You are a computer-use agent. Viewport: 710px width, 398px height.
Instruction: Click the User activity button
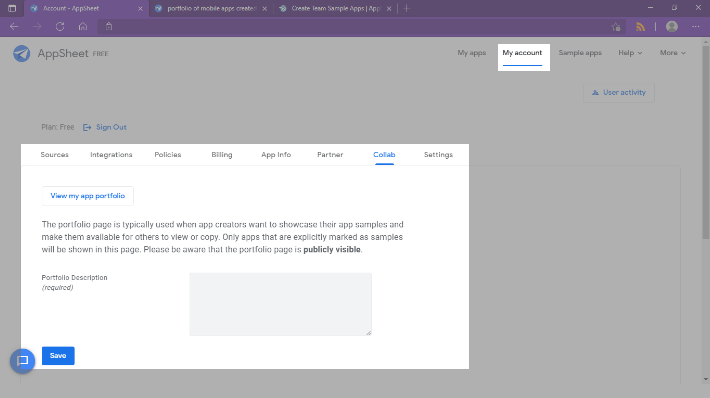tap(619, 92)
